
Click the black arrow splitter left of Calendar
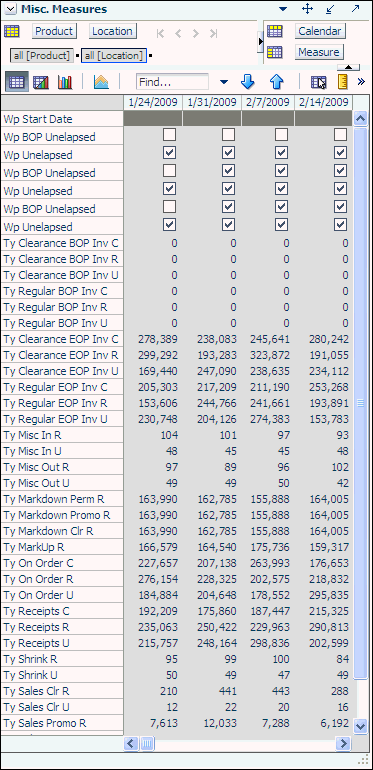pyautogui.click(x=261, y=42)
